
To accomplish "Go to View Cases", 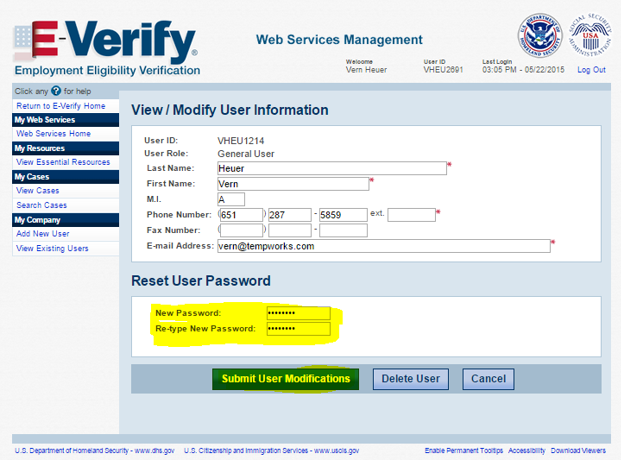I will (x=38, y=191).
